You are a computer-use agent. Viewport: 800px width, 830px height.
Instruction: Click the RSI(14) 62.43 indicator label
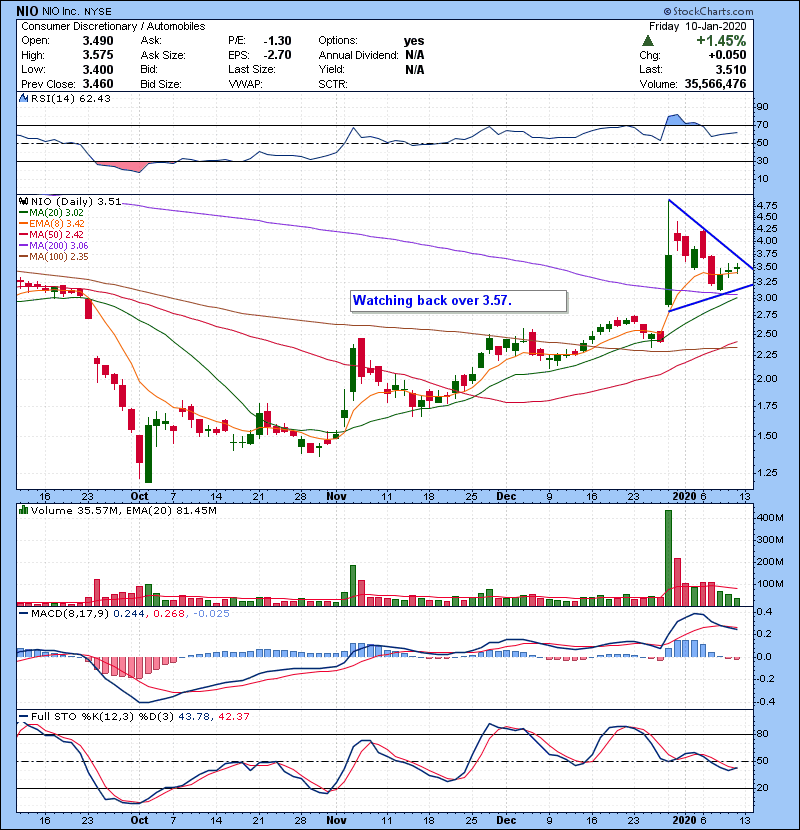(x=71, y=98)
